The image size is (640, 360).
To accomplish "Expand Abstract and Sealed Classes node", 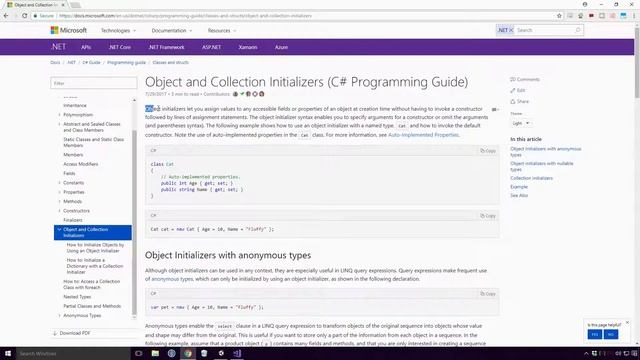I will (x=60, y=124).
